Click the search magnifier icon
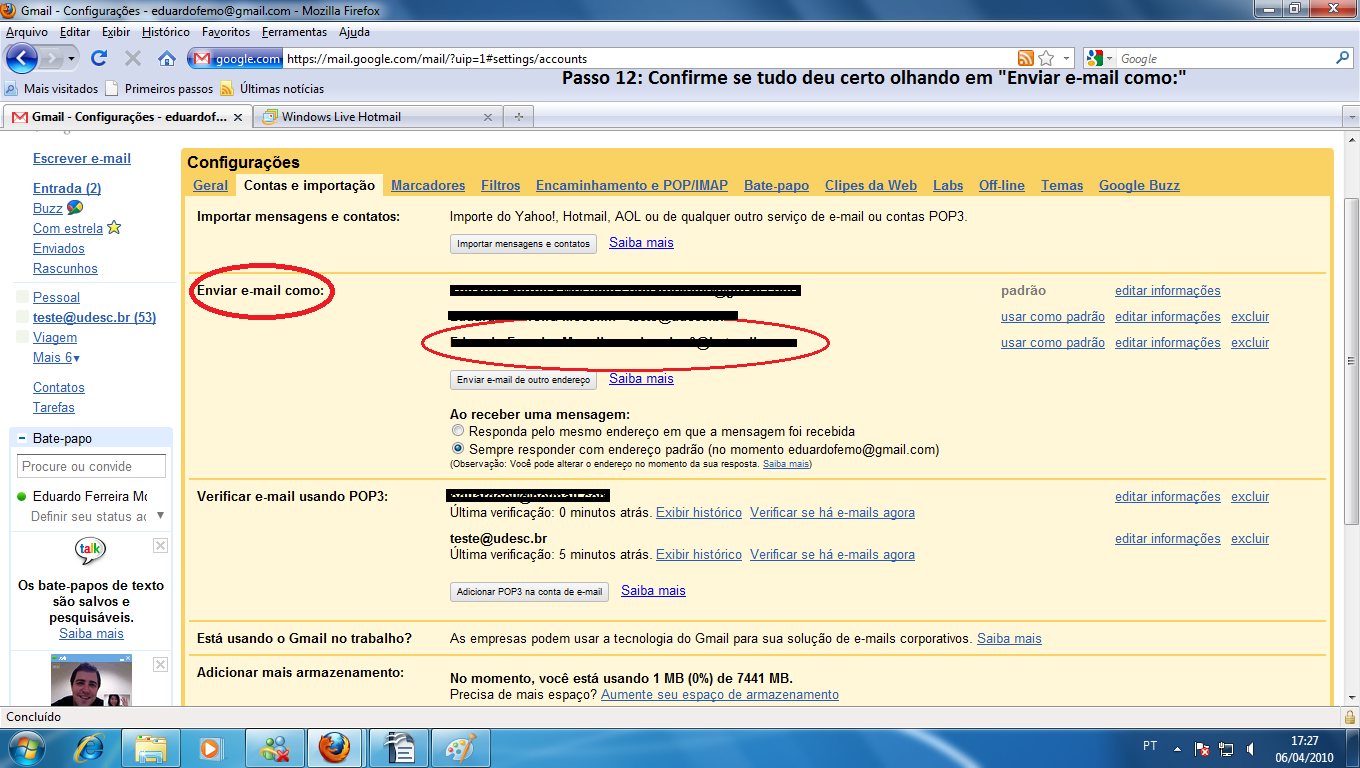 [1342, 58]
